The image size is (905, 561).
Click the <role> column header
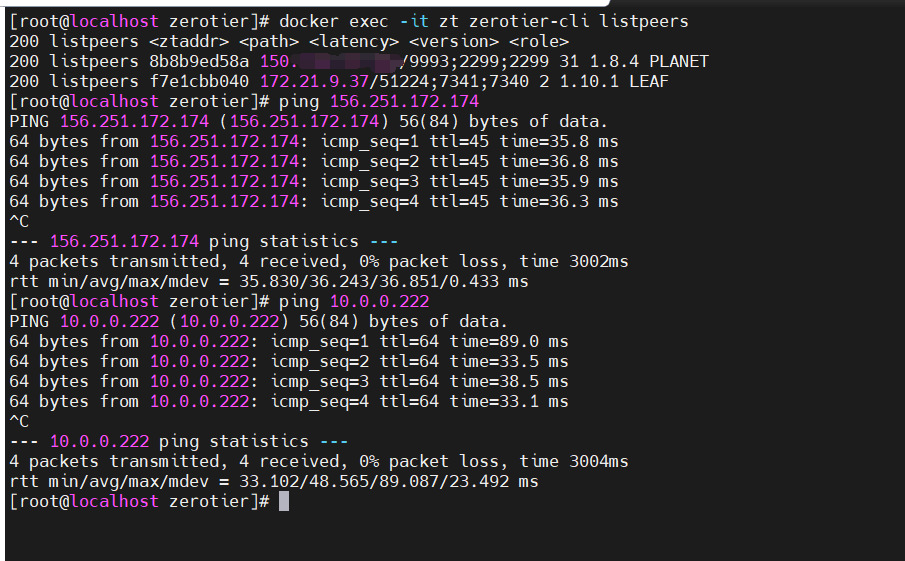point(539,41)
